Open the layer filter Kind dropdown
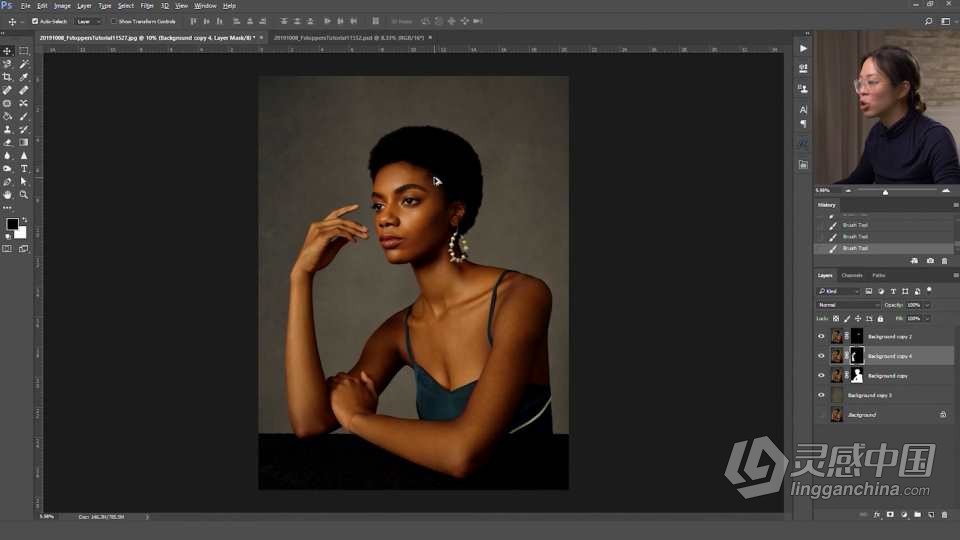The height and width of the screenshot is (540, 960). [839, 291]
